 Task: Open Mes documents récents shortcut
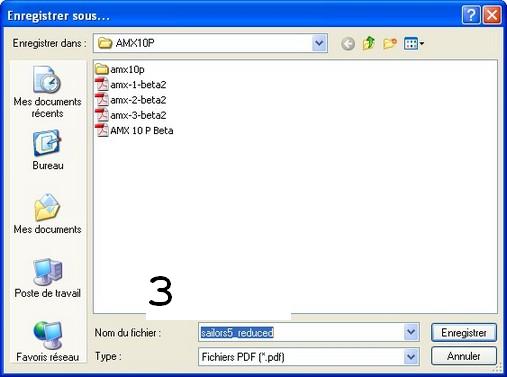[x=47, y=92]
